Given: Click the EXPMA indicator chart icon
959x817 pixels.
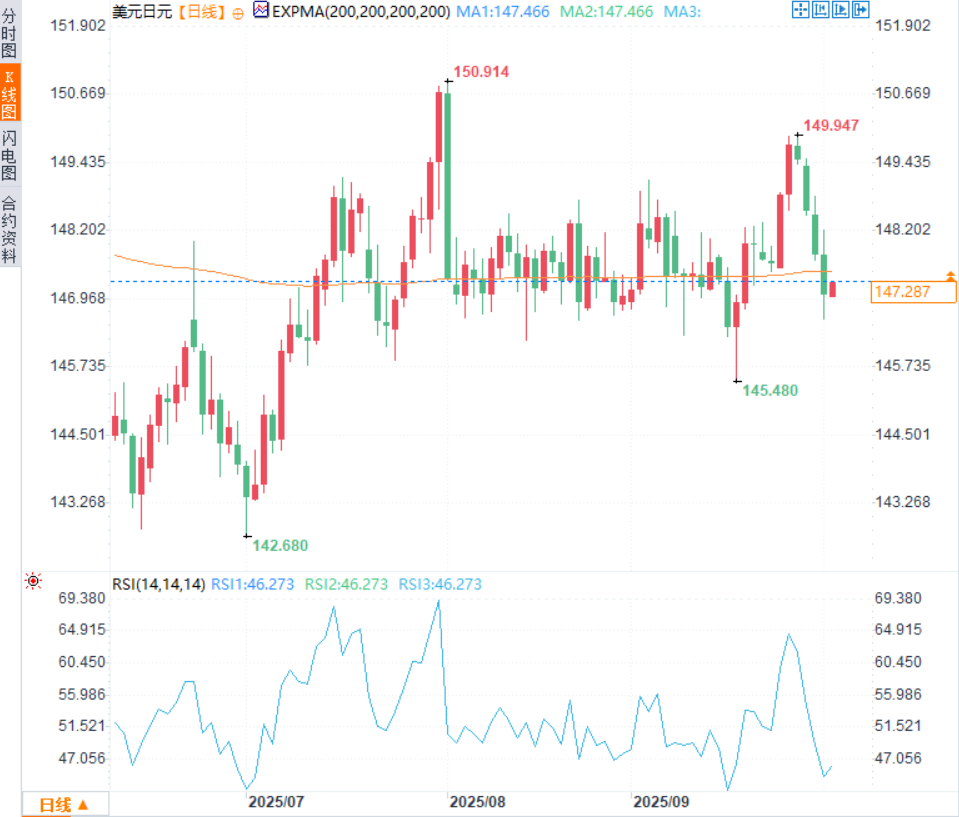Looking at the screenshot, I should click(x=261, y=10).
